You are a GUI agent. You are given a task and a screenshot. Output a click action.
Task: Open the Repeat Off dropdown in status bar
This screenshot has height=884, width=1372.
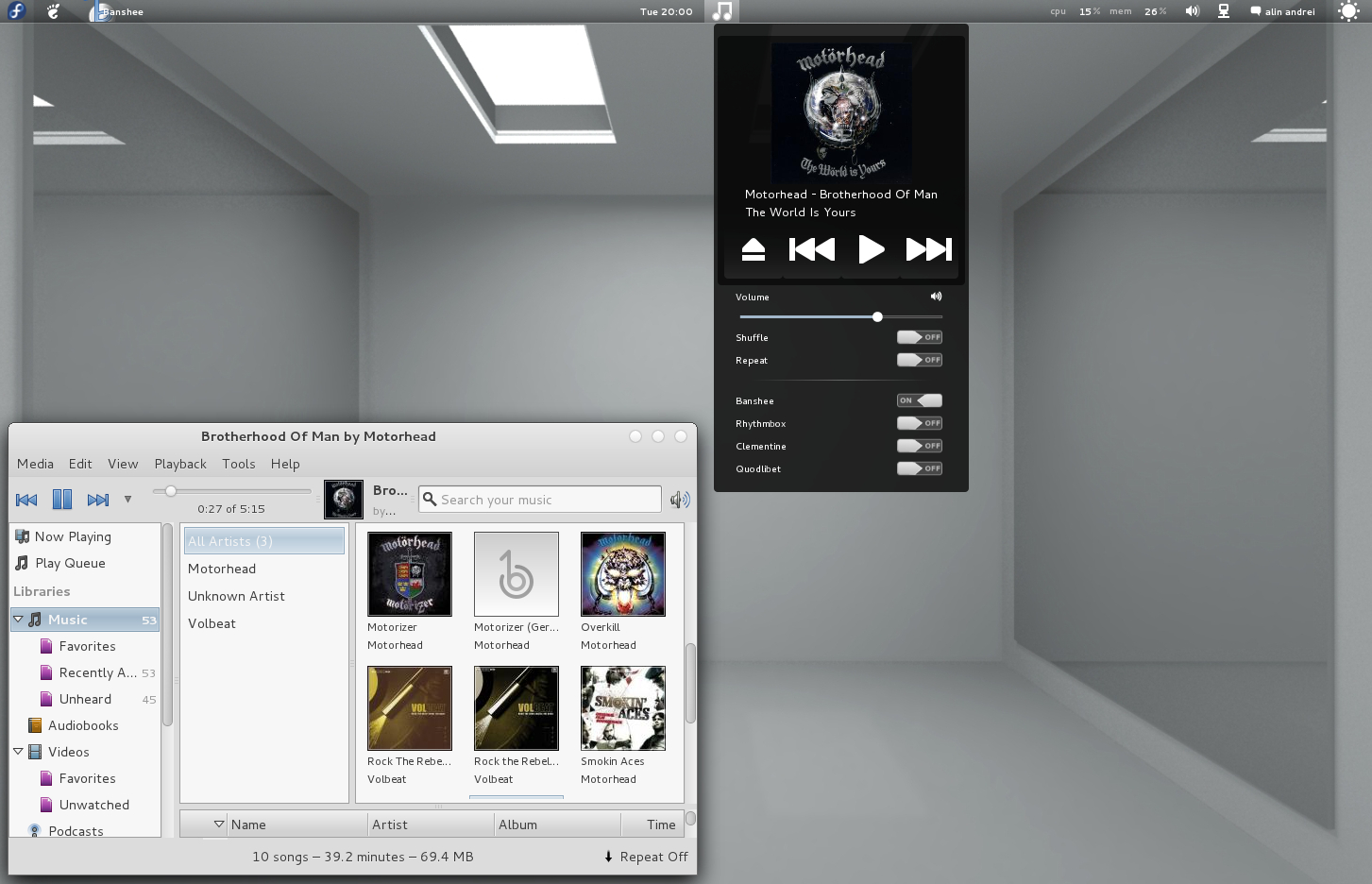tap(646, 857)
